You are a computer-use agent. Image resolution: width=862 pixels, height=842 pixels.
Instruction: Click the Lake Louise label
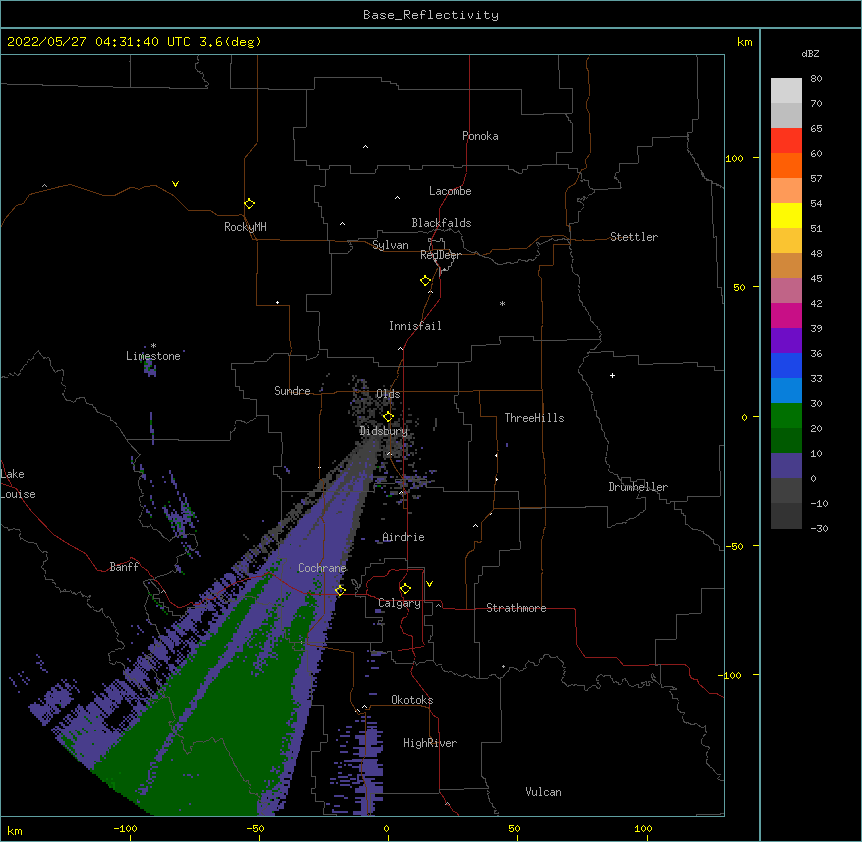point(18,484)
